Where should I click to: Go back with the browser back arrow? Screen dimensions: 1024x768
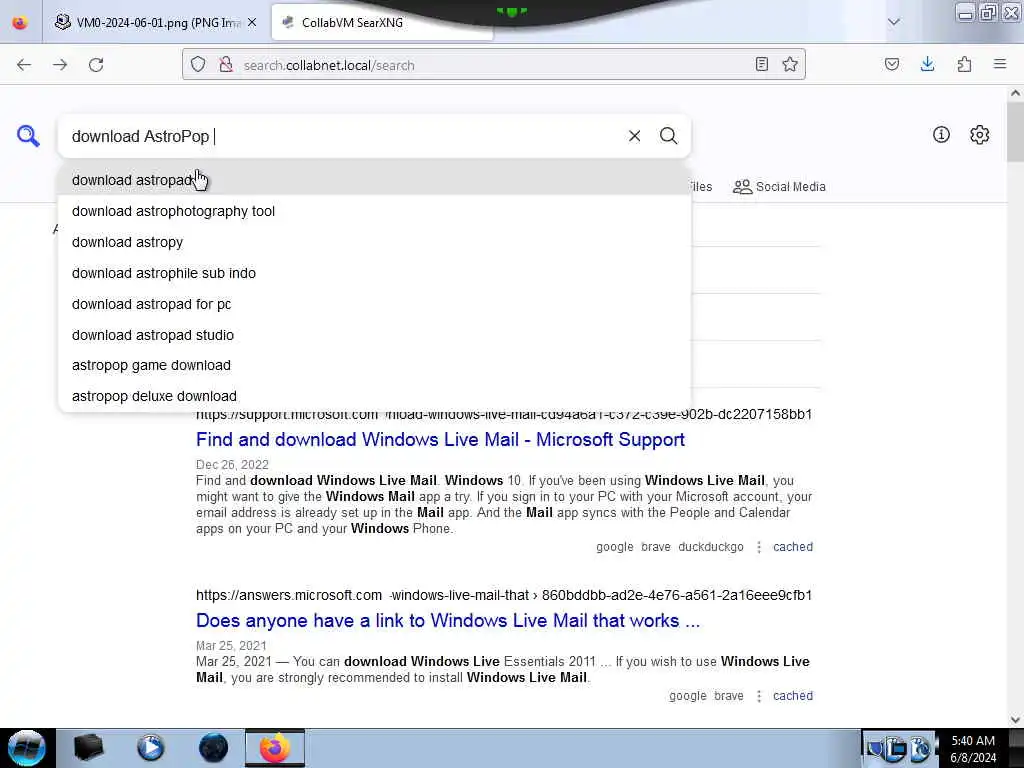tap(24, 65)
